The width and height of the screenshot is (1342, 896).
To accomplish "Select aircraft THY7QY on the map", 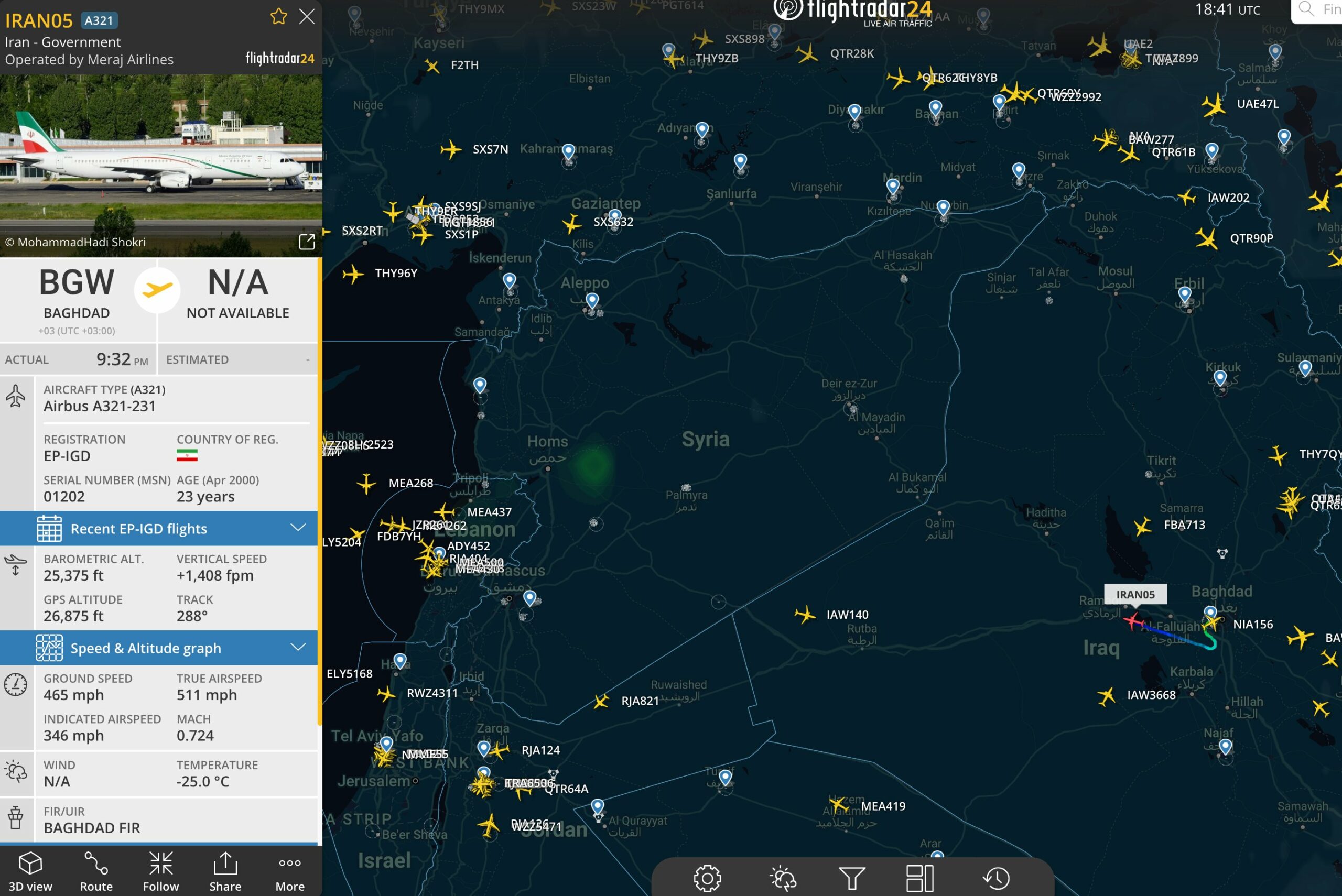I will 1278,455.
